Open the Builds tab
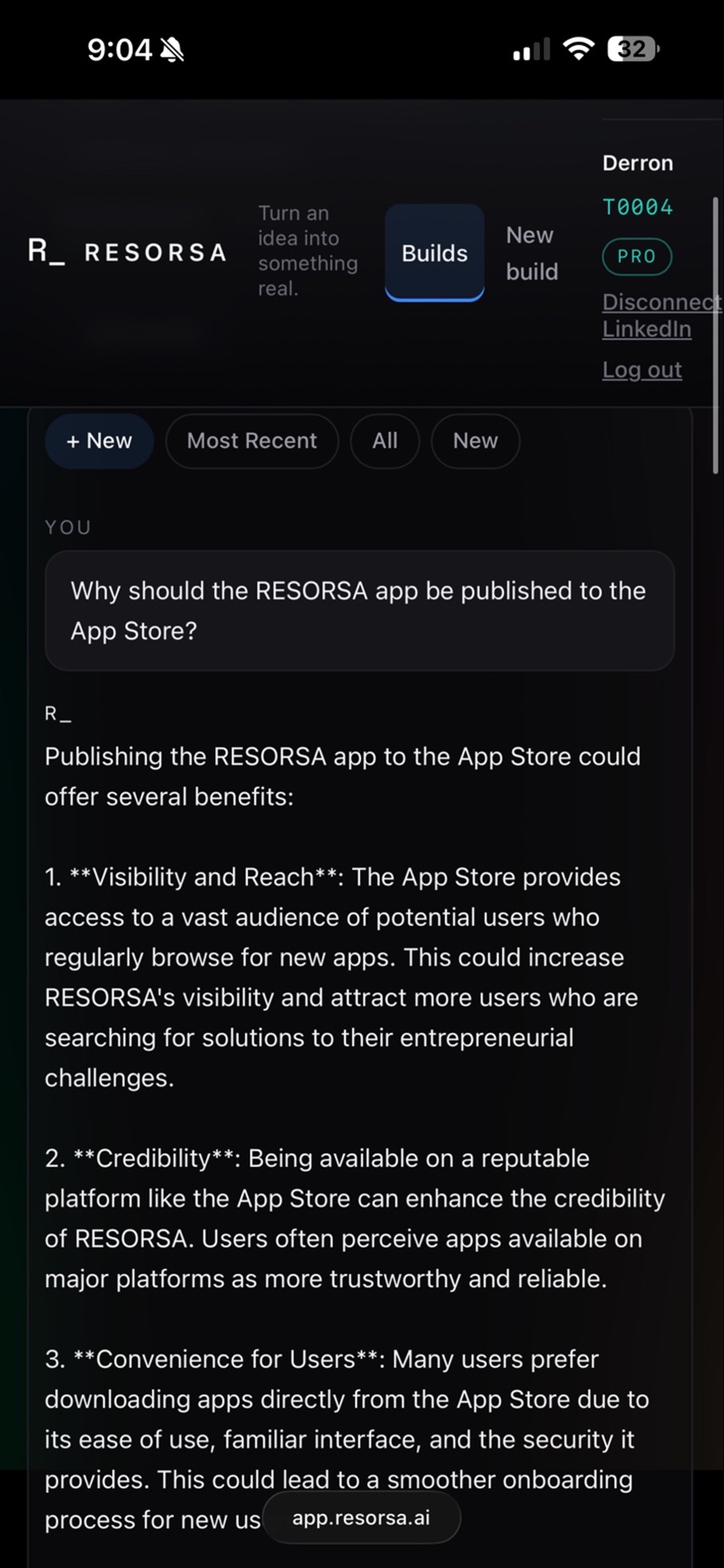Image resolution: width=724 pixels, height=1568 pixels. (434, 253)
